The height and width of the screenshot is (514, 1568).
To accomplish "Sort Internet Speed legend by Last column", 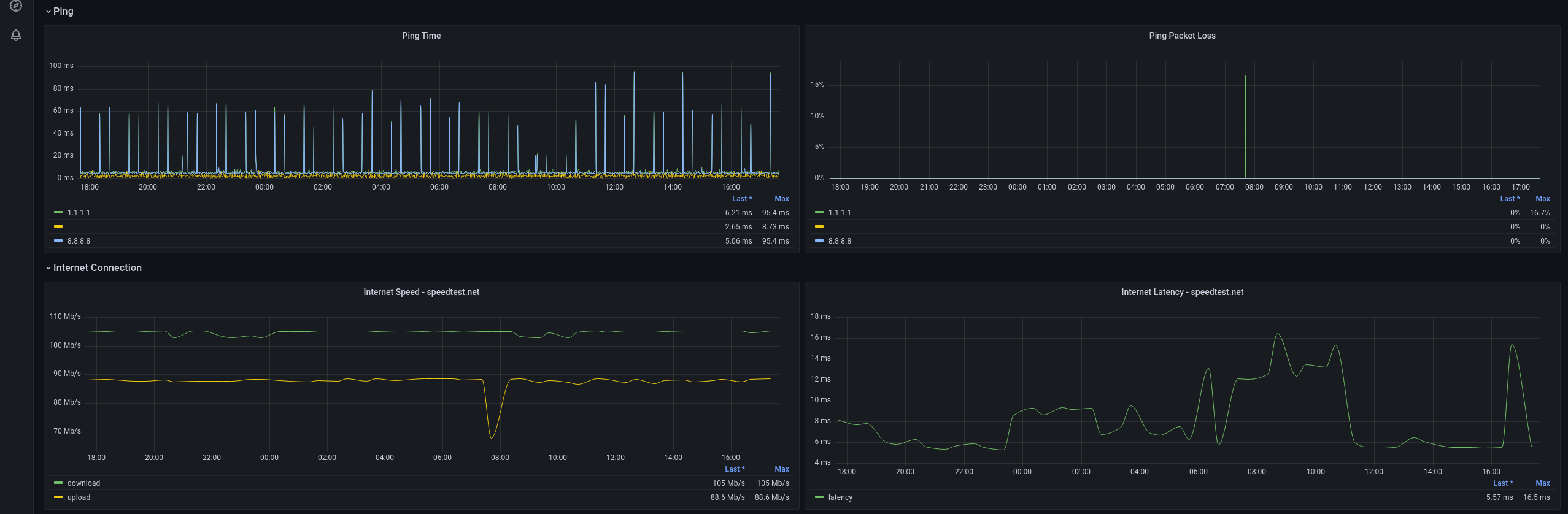I will (735, 469).
